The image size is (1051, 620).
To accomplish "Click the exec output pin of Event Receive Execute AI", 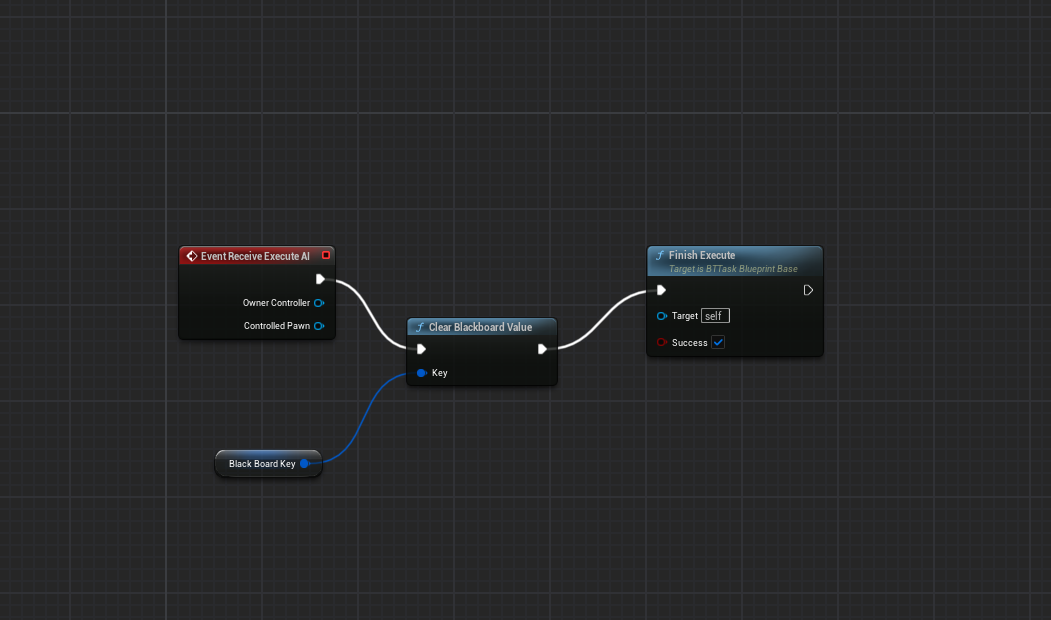I will (320, 279).
